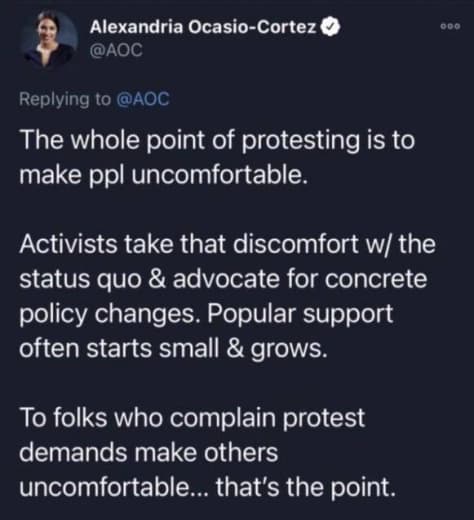The width and height of the screenshot is (474, 520).
Task: Click the phrase 'Popular support'
Action: [300, 314]
